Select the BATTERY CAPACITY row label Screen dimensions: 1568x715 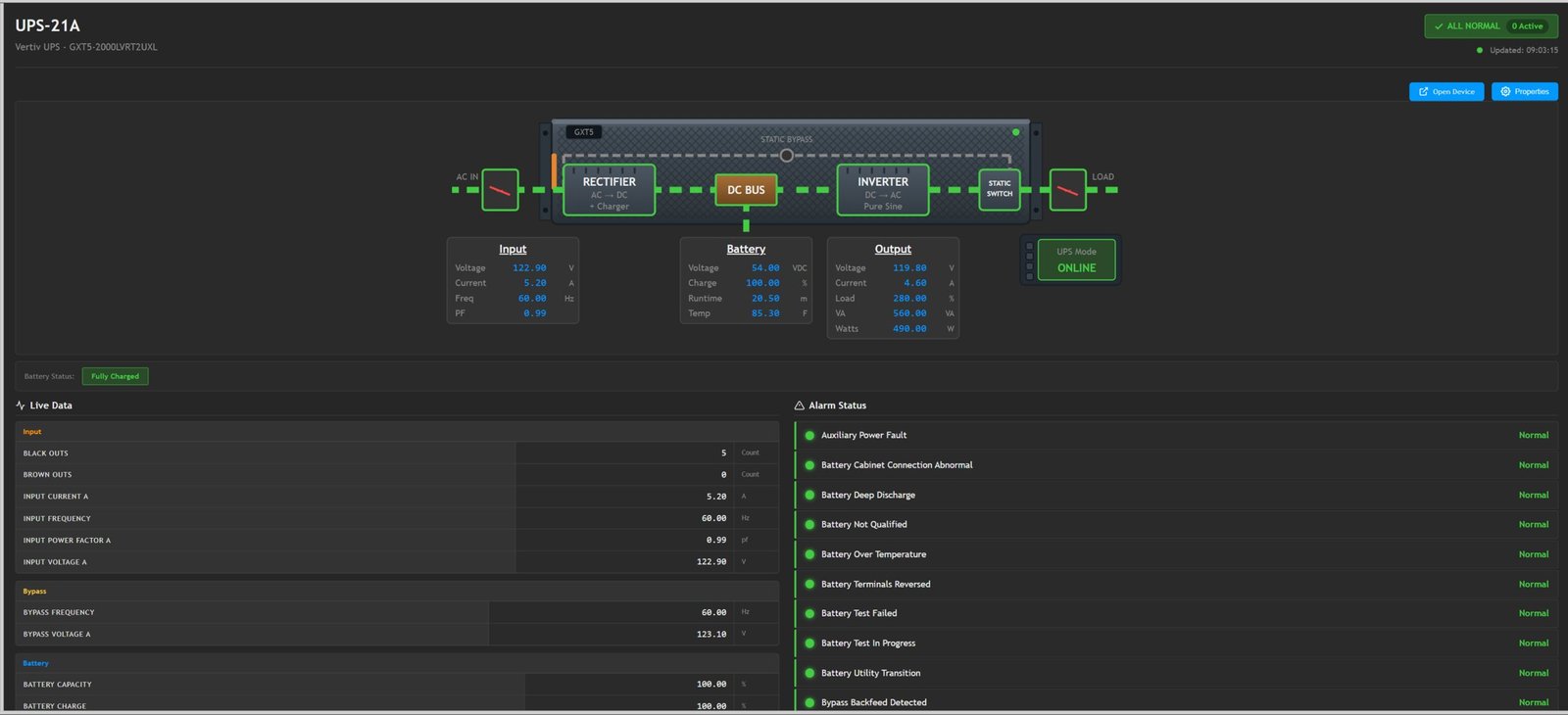pos(58,685)
